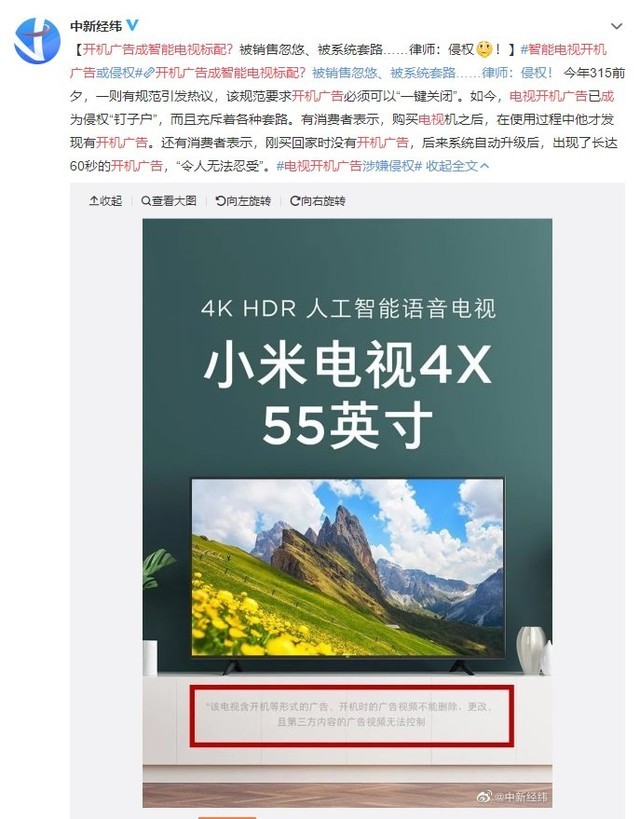Click the Xiaomi TV 4X poster image

click(x=347, y=512)
